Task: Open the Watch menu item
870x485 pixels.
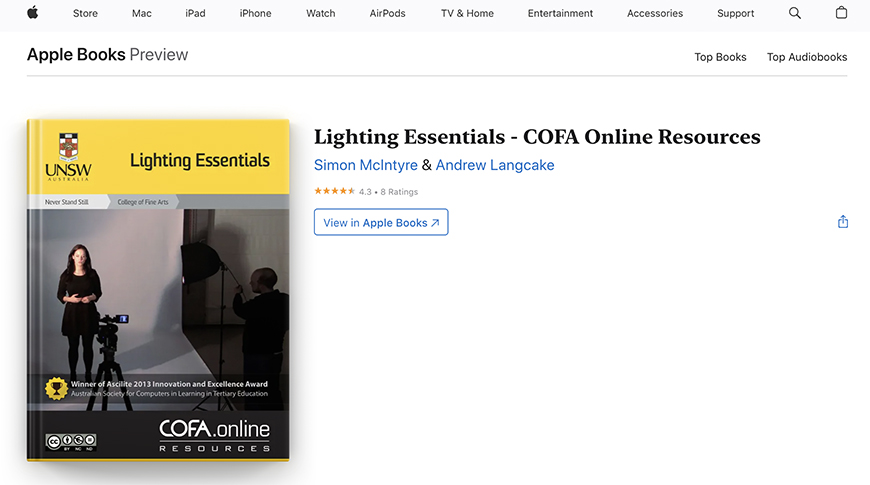Action: [321, 13]
